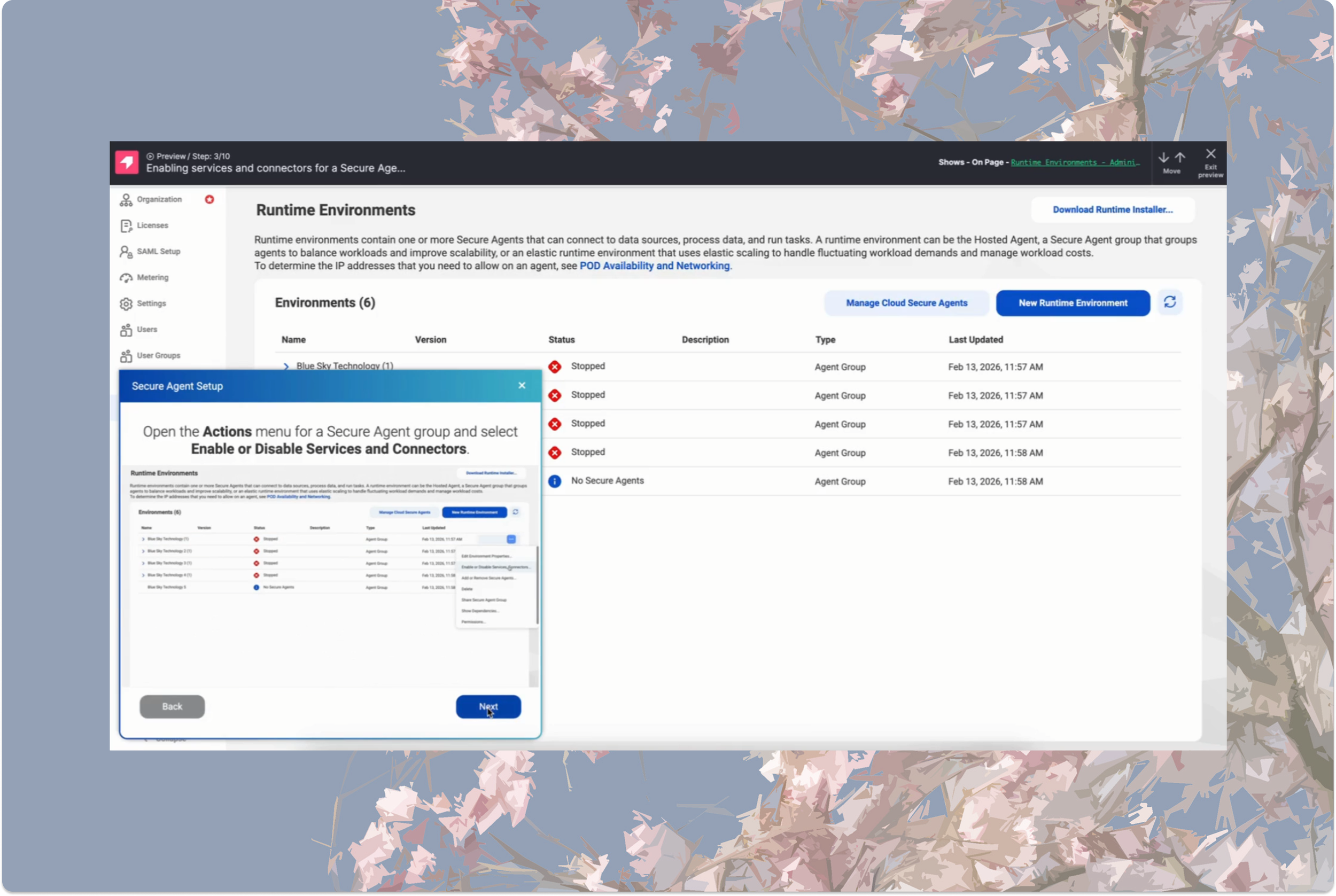This screenshot has height=896, width=1336.
Task: Click the Move down arrow icon
Action: [1163, 157]
